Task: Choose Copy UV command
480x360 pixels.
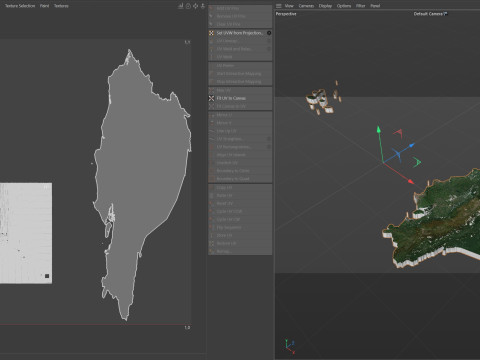Action: coord(240,187)
